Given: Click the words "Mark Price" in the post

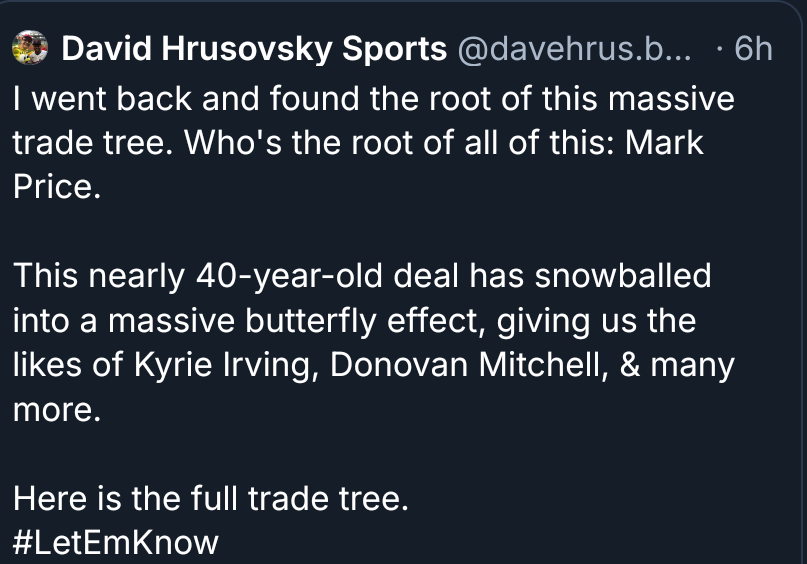Looking at the screenshot, I should pyautogui.click(x=664, y=143).
